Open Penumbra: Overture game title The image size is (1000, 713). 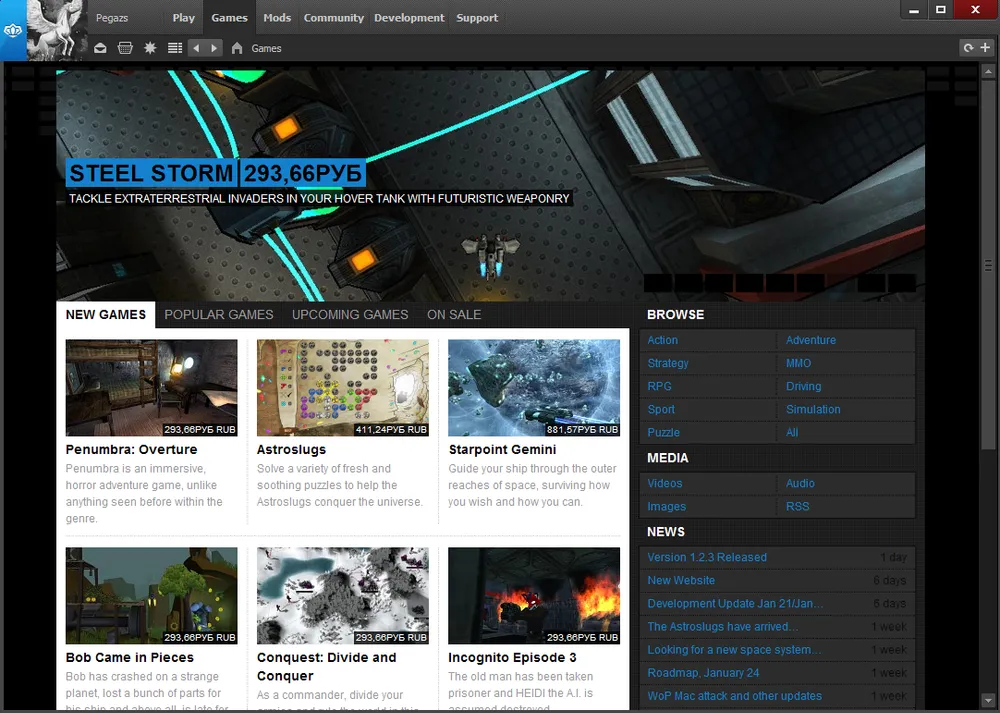131,450
